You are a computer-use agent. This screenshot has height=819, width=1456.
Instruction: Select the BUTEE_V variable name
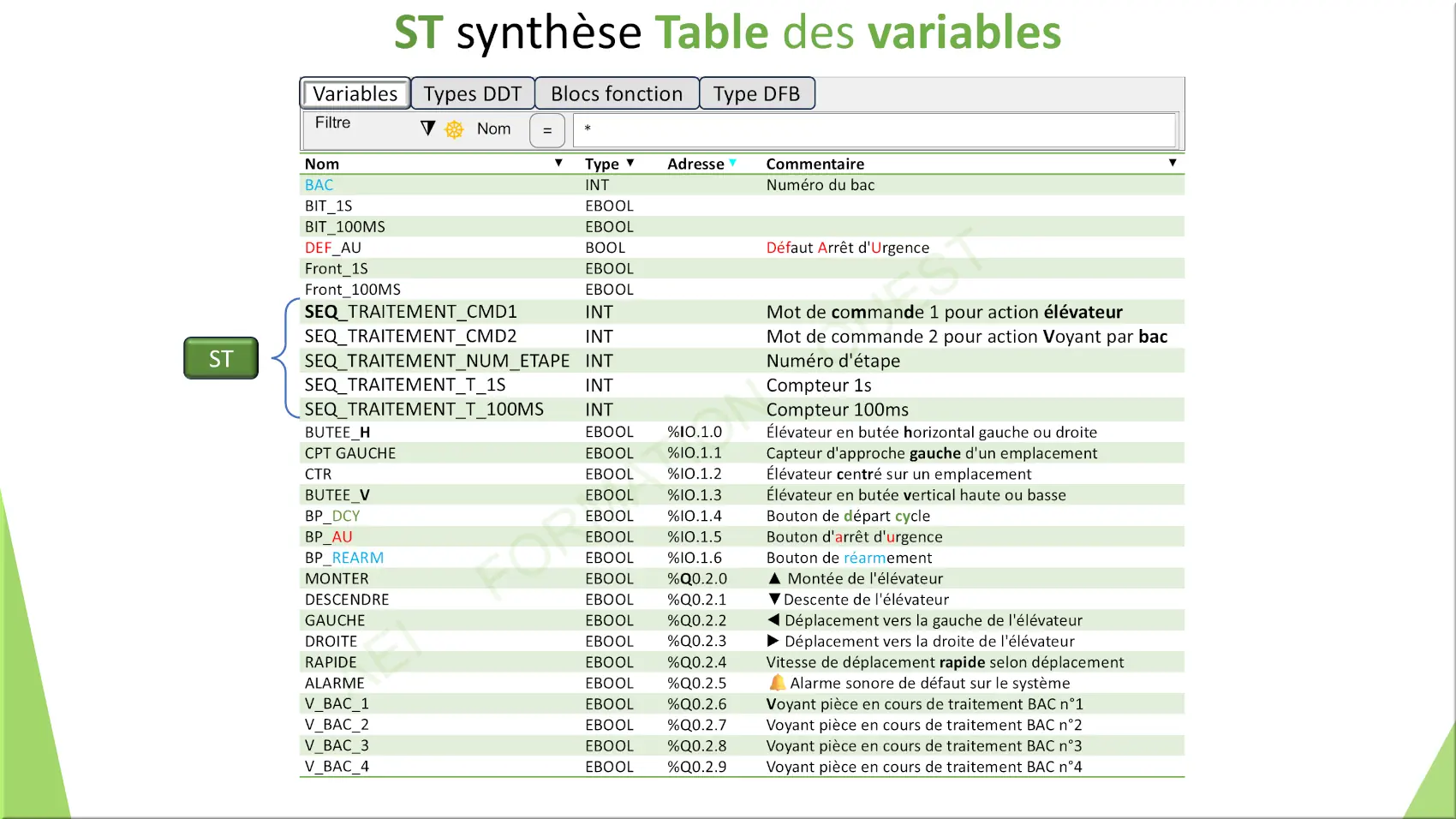tap(337, 495)
